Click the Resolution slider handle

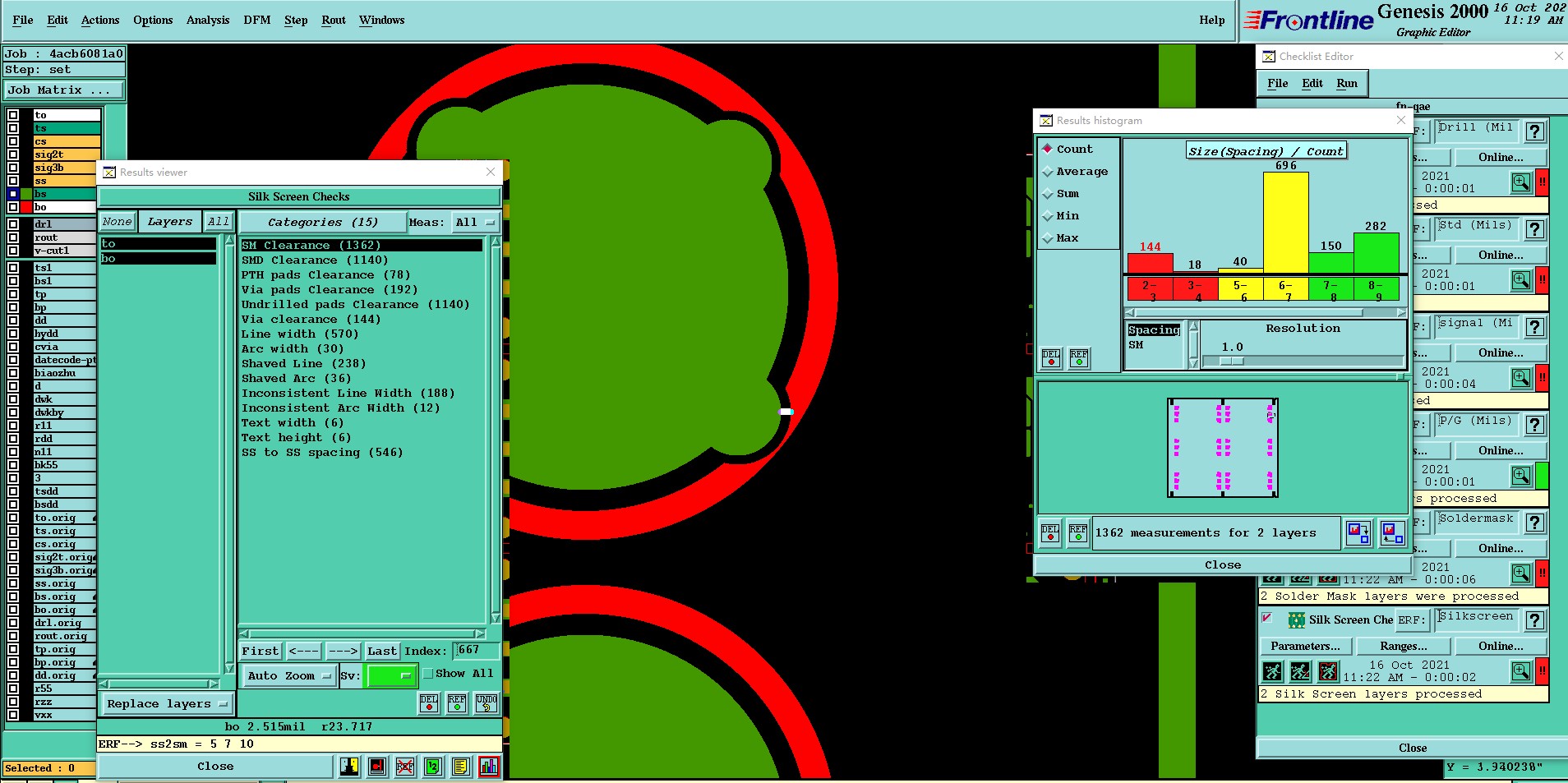pyautogui.click(x=1231, y=361)
